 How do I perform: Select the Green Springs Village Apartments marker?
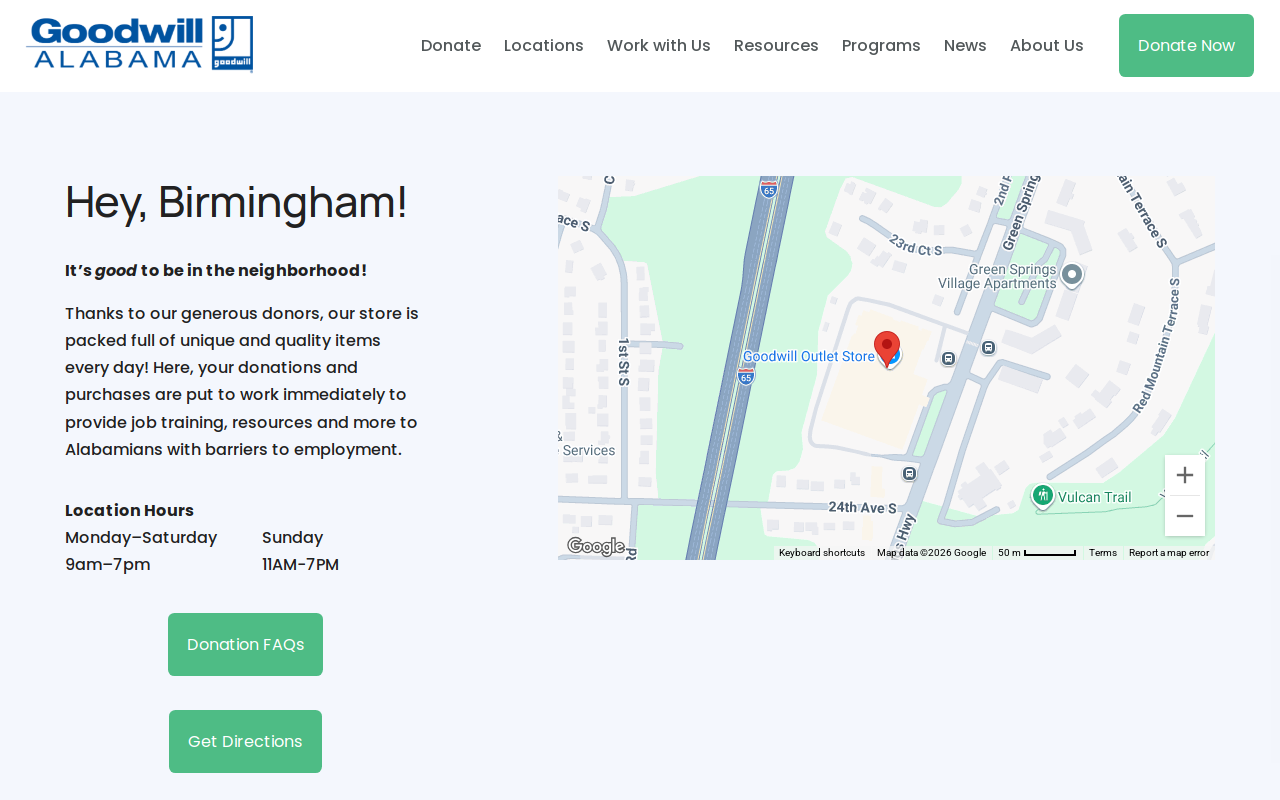1072,275
